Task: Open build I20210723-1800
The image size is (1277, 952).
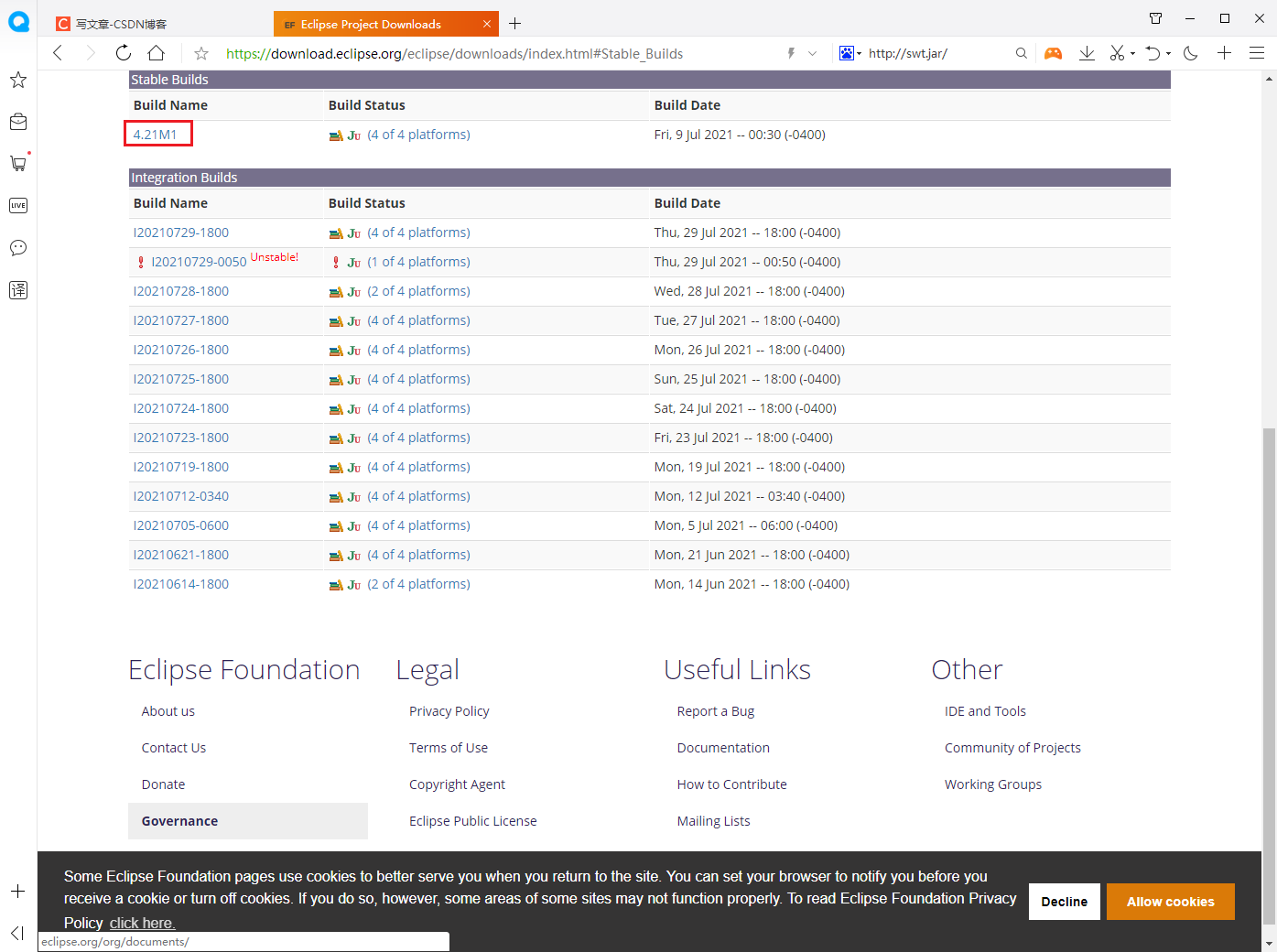Action: pos(181,438)
